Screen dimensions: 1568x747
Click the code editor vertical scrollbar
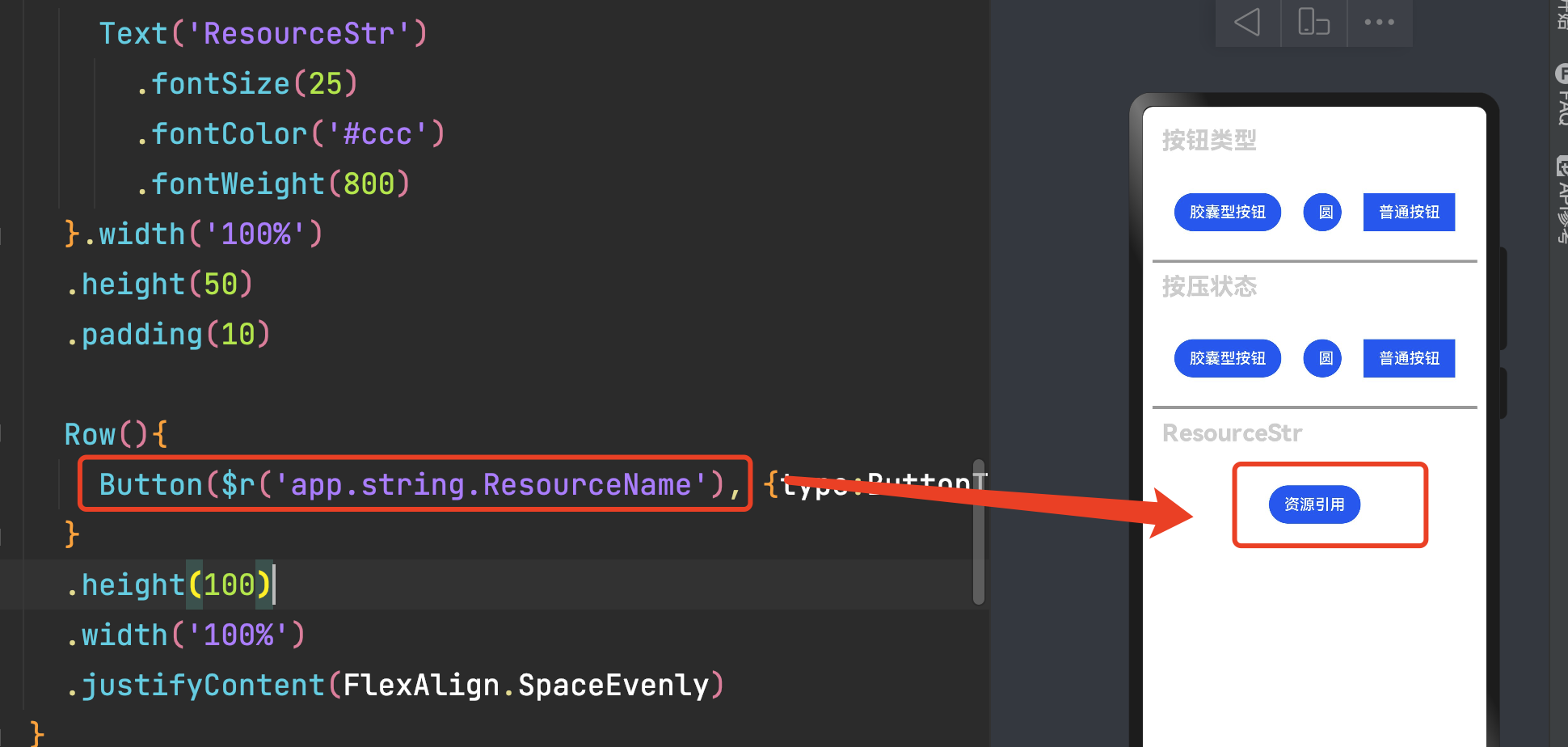point(978,534)
